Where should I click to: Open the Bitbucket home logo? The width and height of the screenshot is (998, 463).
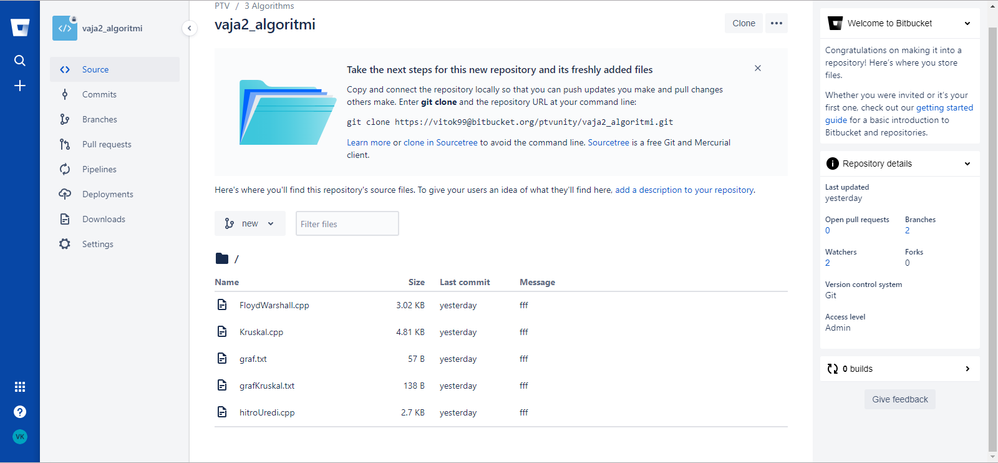[20, 28]
